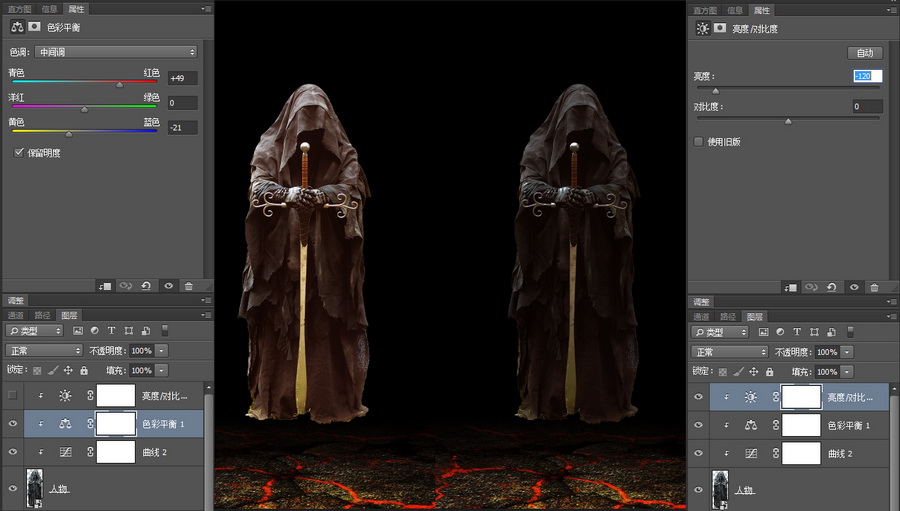The height and width of the screenshot is (511, 900).
Task: Switch to 通道 tab in left layers panel
Action: point(15,315)
